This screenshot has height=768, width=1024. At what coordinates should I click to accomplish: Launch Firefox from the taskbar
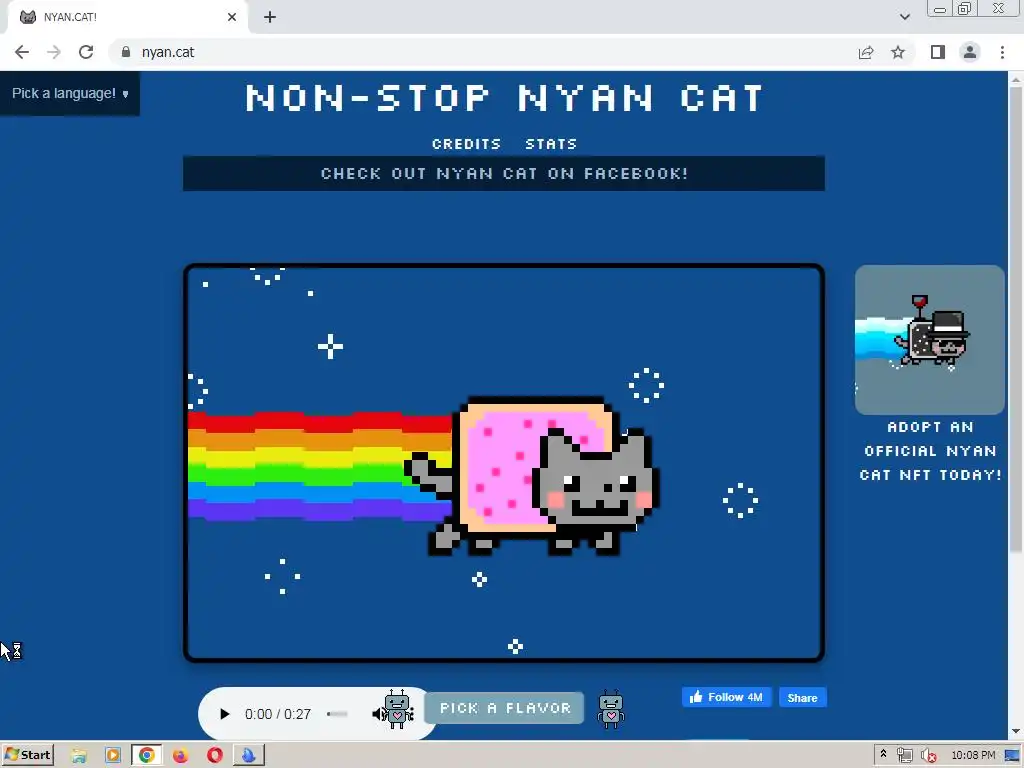[180, 756]
